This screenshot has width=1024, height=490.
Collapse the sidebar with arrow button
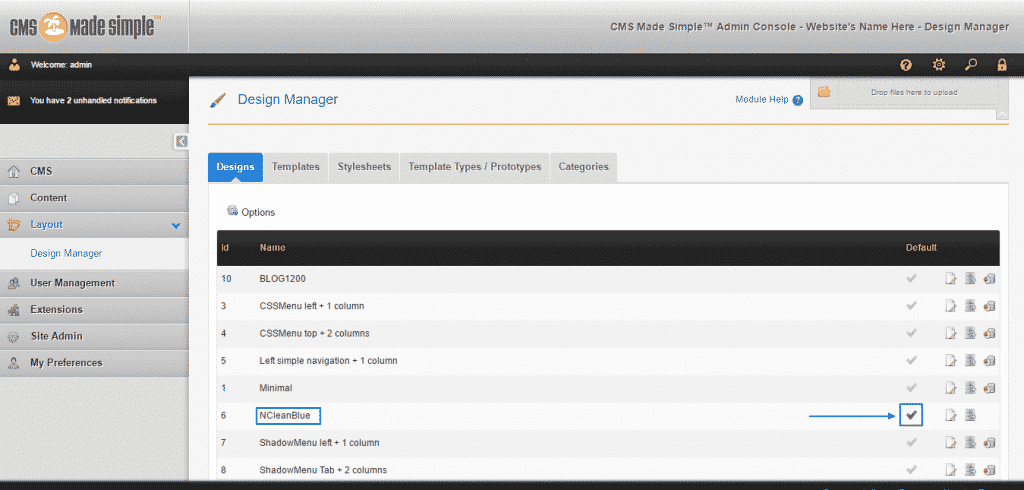pyautogui.click(x=182, y=141)
